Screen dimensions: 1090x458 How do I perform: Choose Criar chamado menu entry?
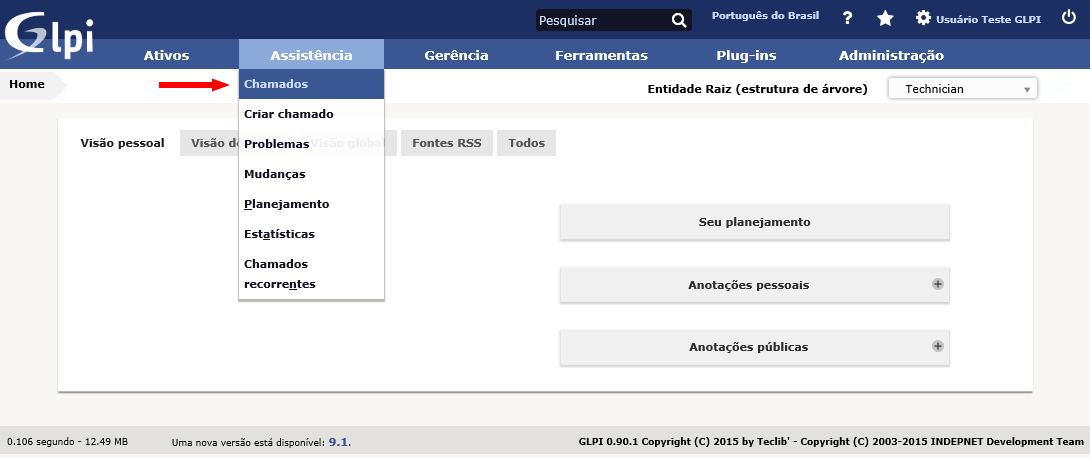click(289, 114)
